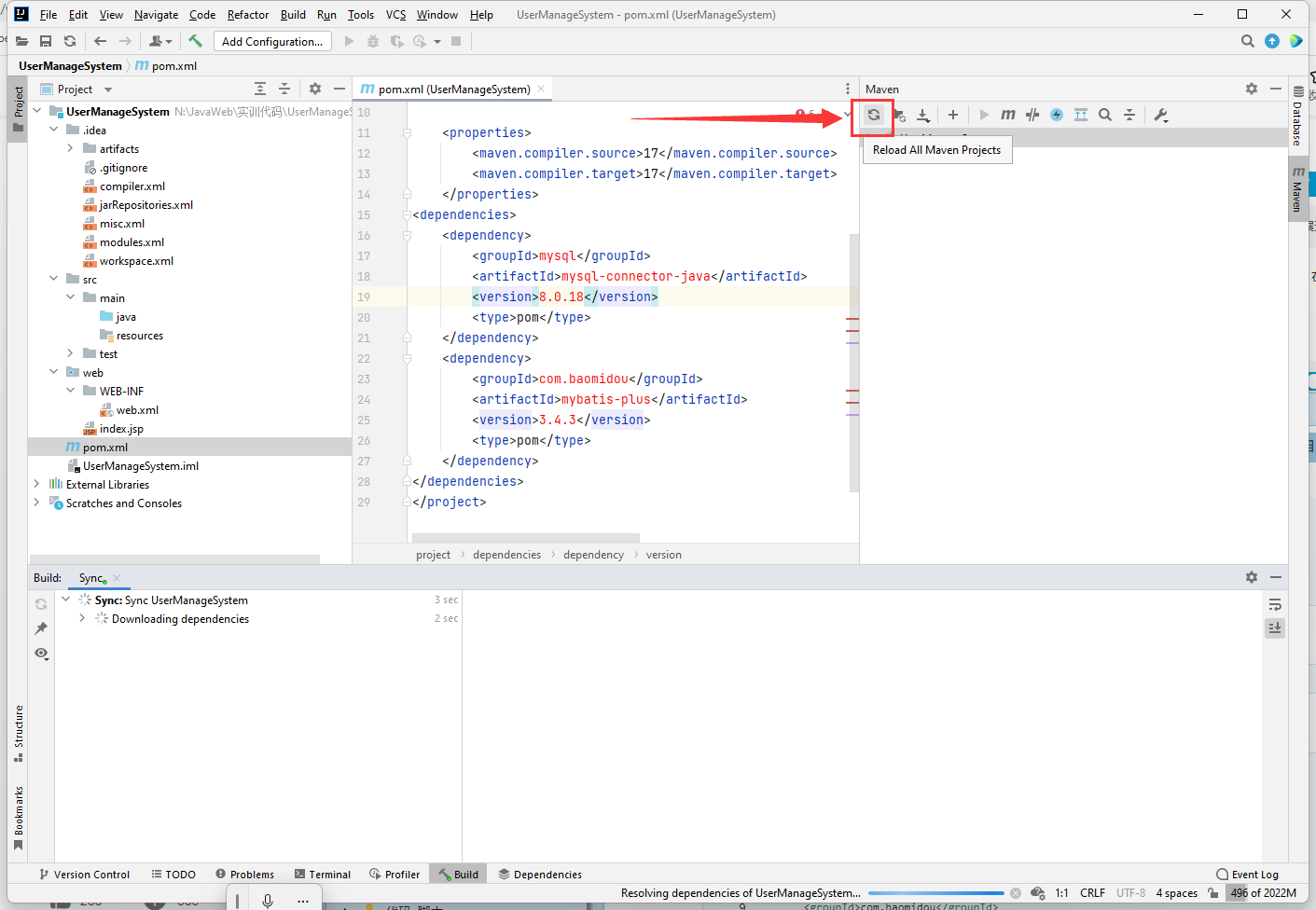Open the user profile dropdown in toolbar
The width and height of the screenshot is (1316, 910).
click(160, 41)
